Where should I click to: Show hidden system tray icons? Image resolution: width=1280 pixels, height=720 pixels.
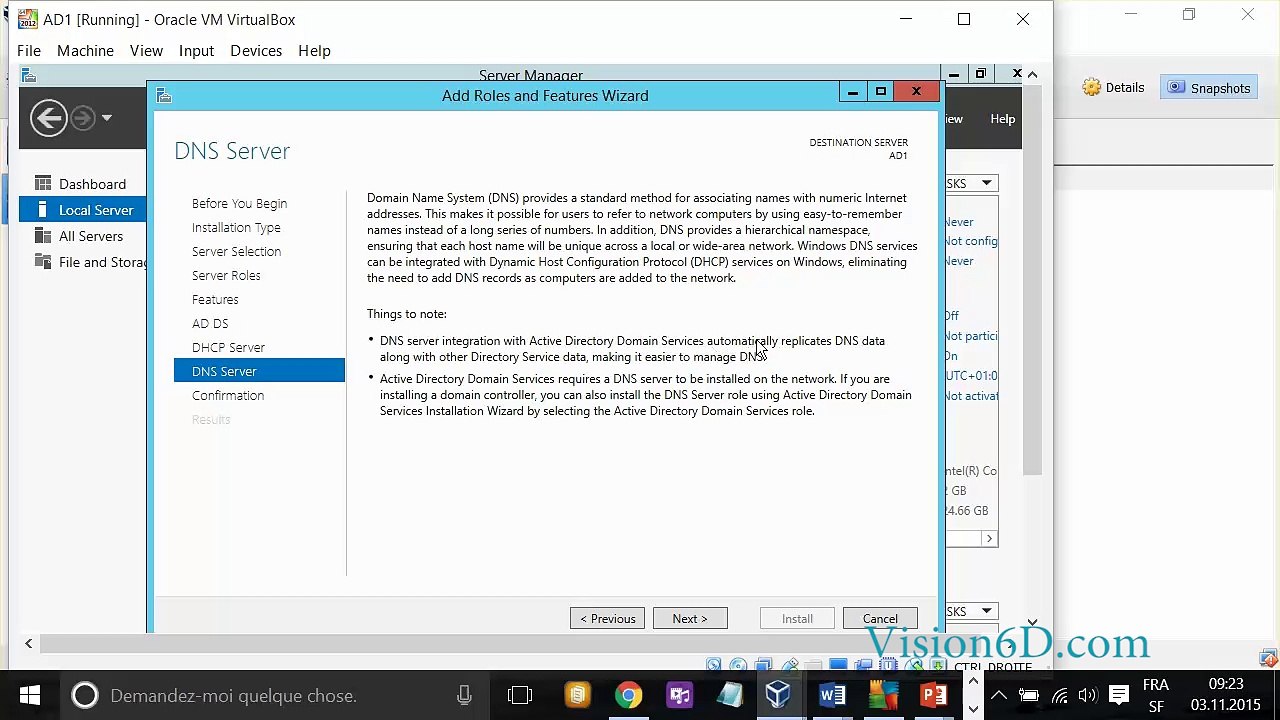[999, 696]
